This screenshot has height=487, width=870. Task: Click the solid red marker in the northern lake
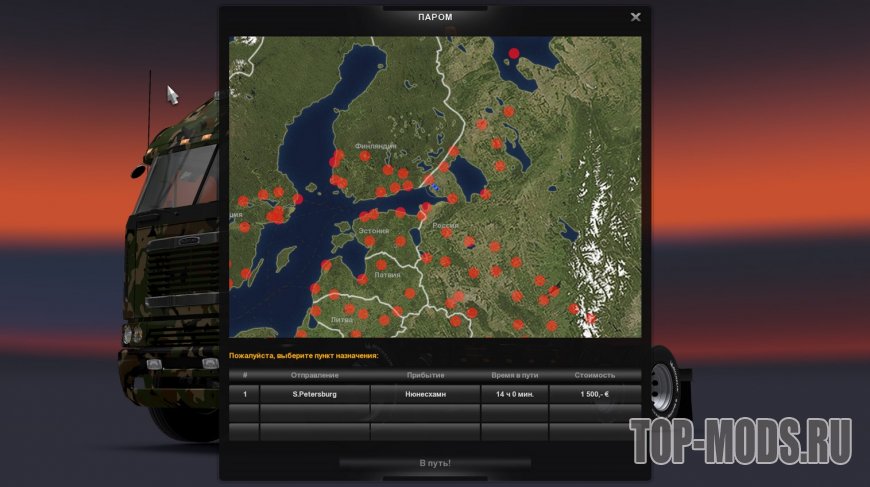click(x=514, y=53)
